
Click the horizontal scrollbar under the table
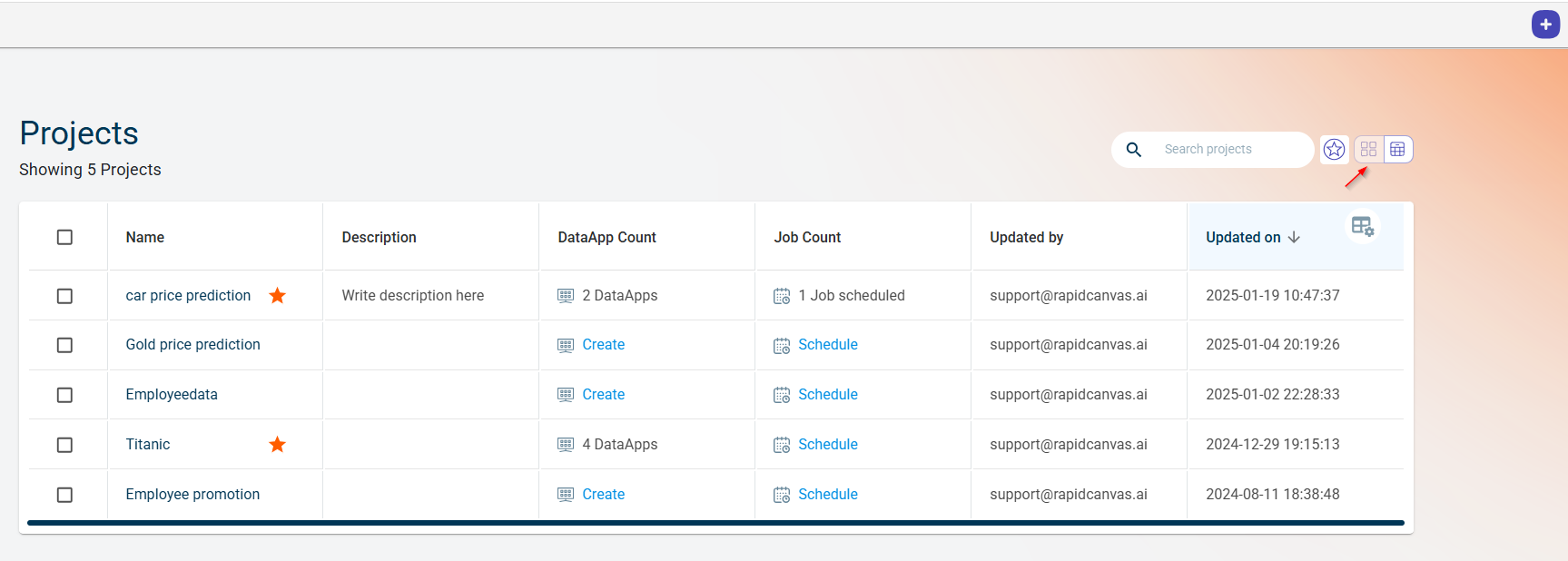click(x=715, y=523)
